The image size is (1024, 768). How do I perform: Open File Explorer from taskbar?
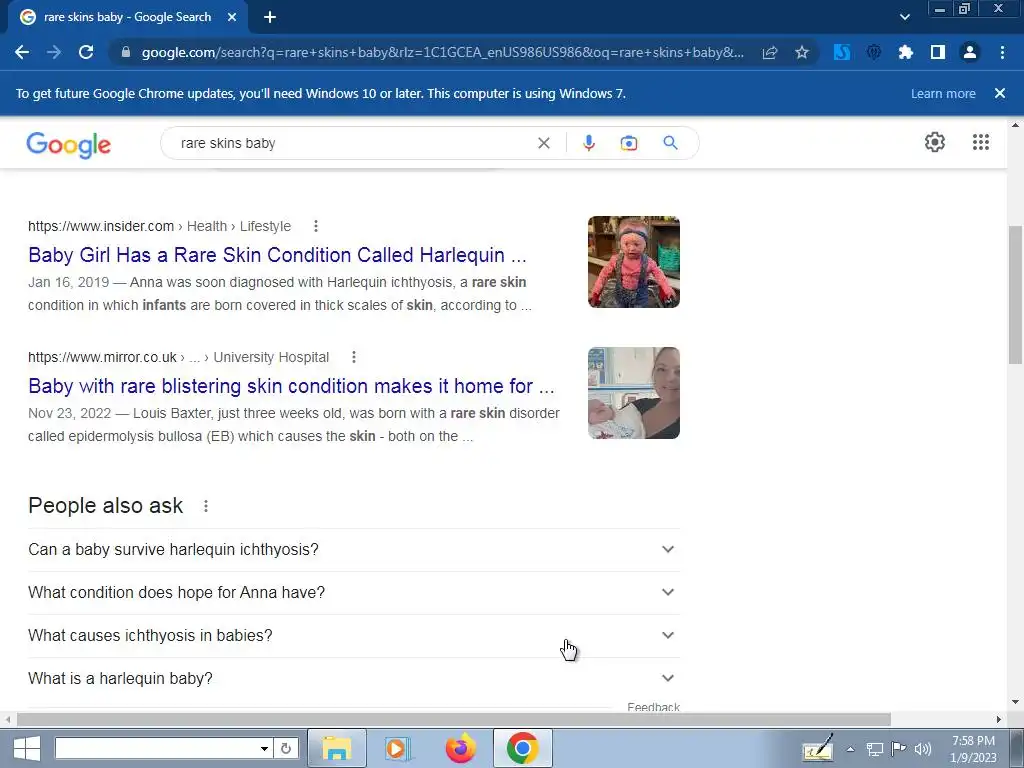click(336, 748)
